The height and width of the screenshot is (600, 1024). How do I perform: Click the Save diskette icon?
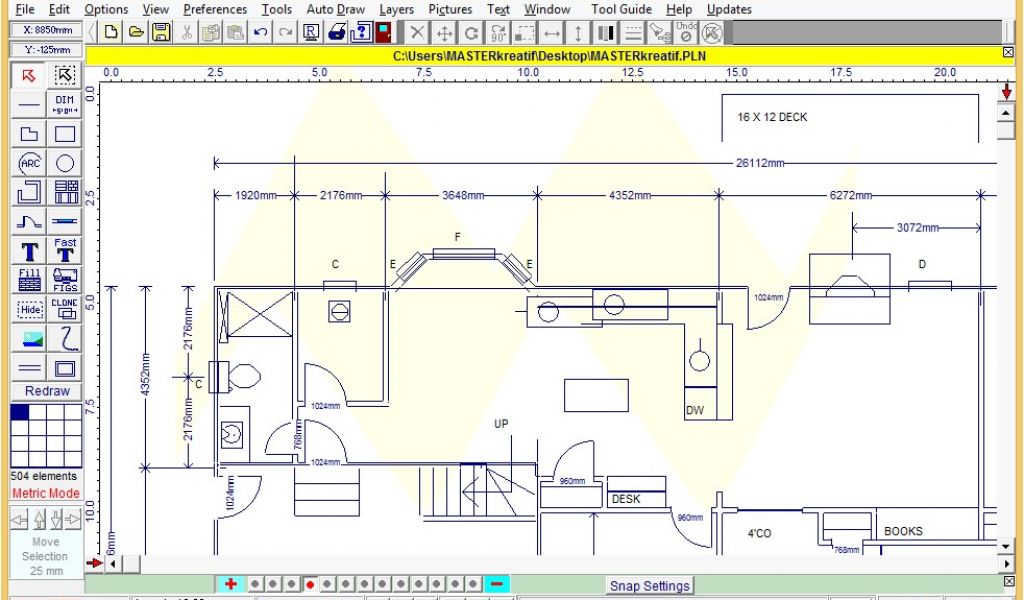(160, 32)
